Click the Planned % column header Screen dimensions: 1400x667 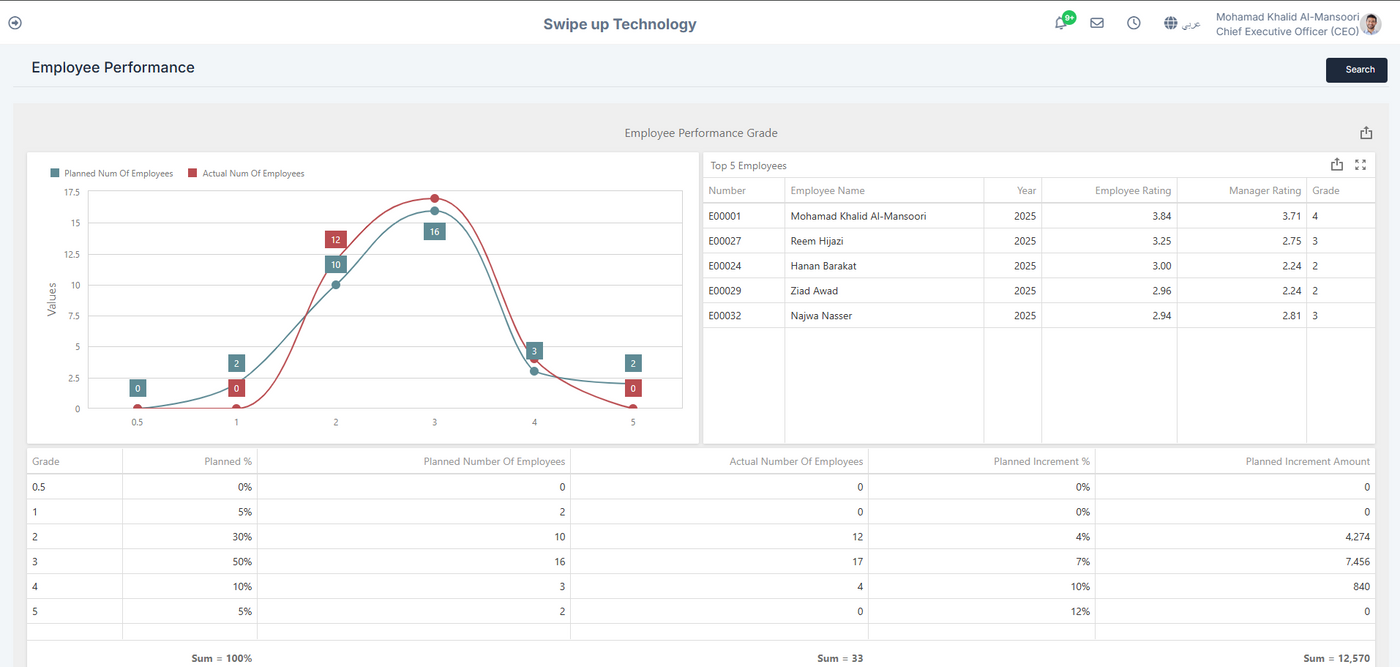tap(227, 462)
